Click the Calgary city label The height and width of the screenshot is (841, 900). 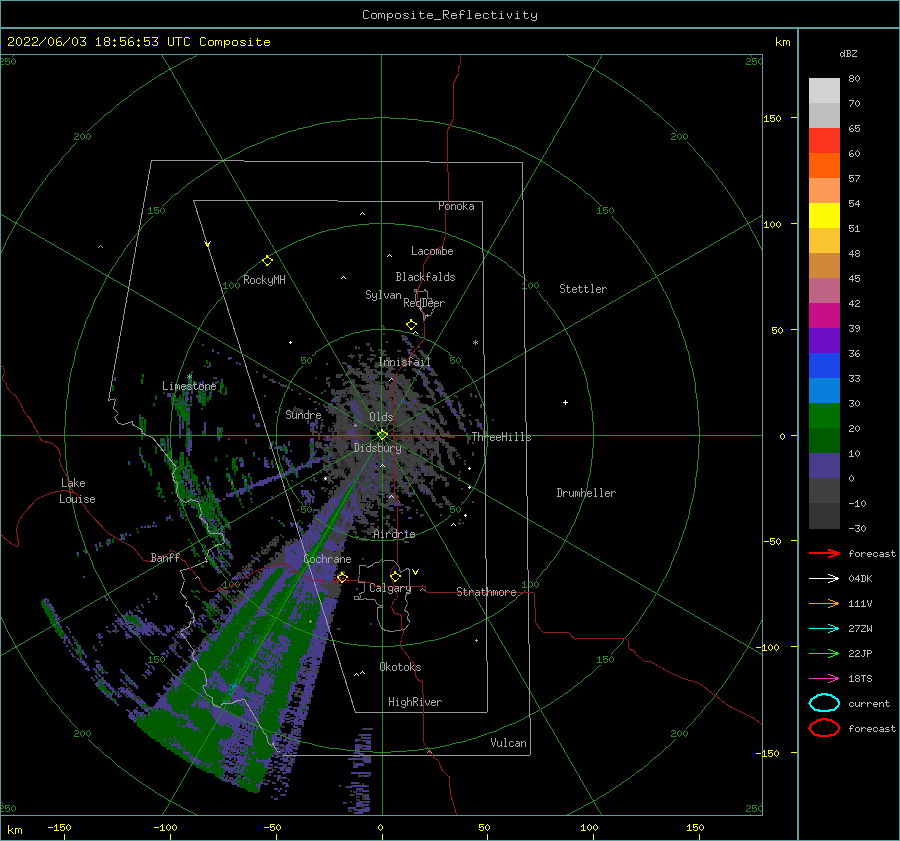click(390, 588)
